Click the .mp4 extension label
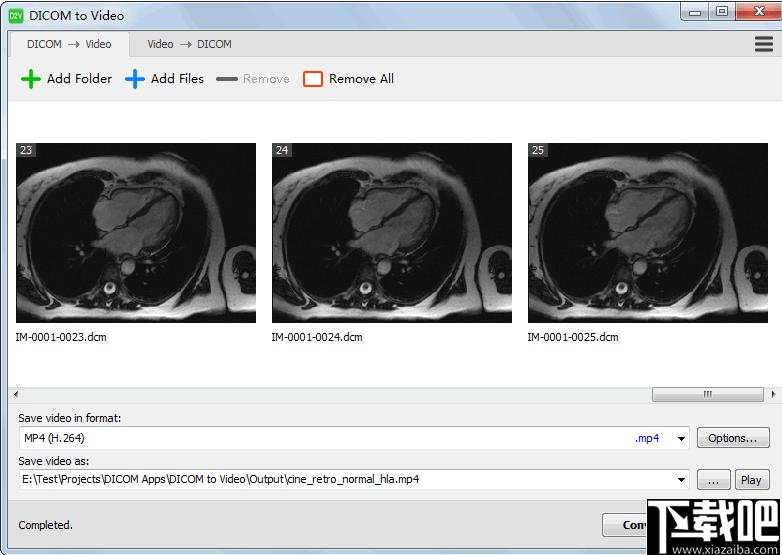The height and width of the screenshot is (555, 782). [x=647, y=438]
